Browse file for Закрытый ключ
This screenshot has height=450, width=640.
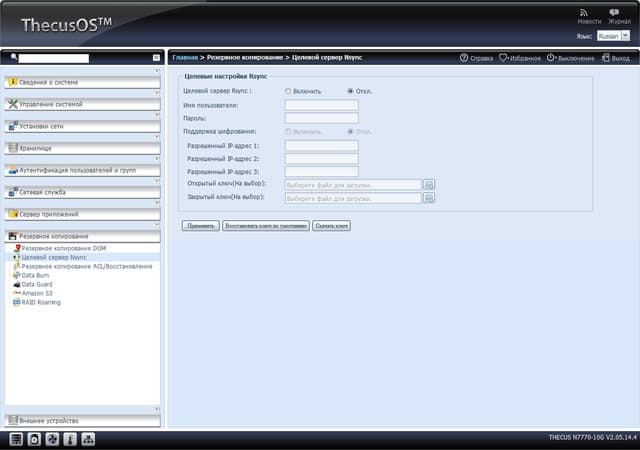coord(429,198)
